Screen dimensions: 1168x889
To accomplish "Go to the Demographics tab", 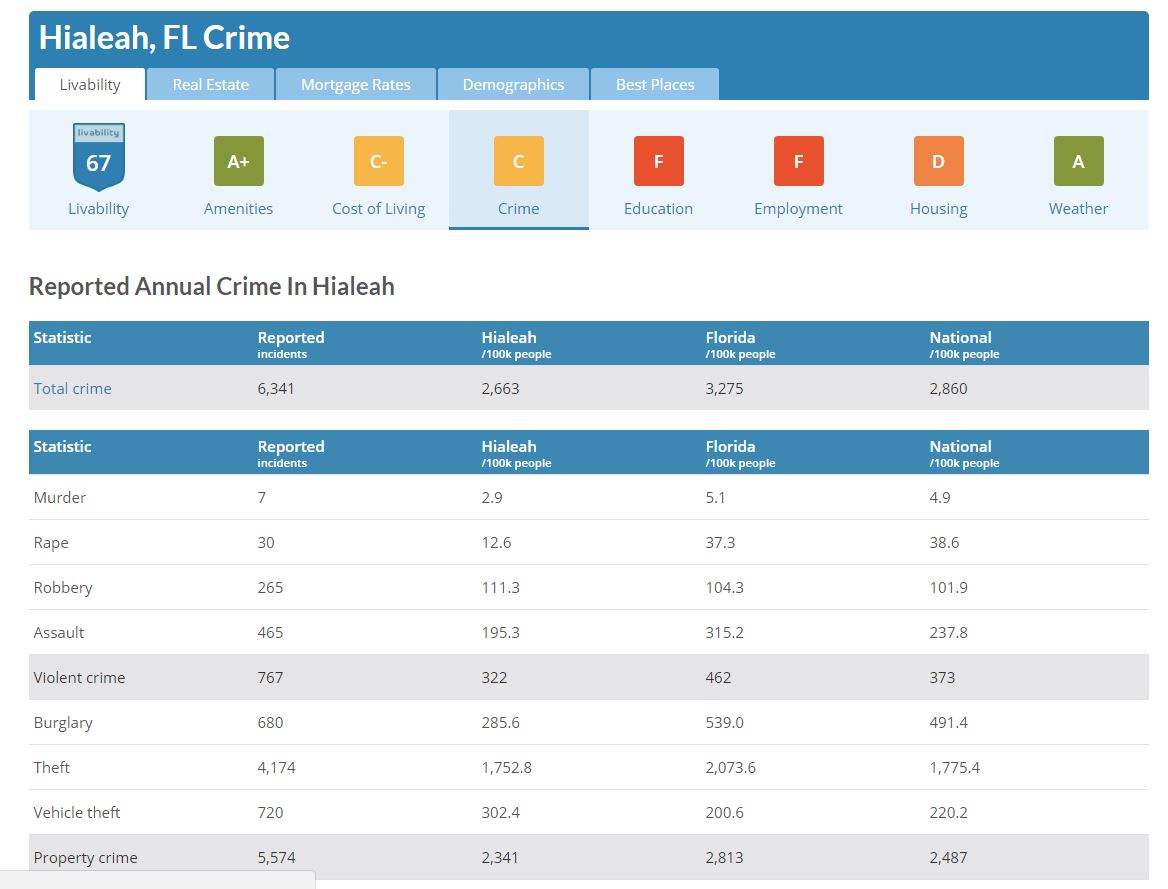I will (x=513, y=85).
